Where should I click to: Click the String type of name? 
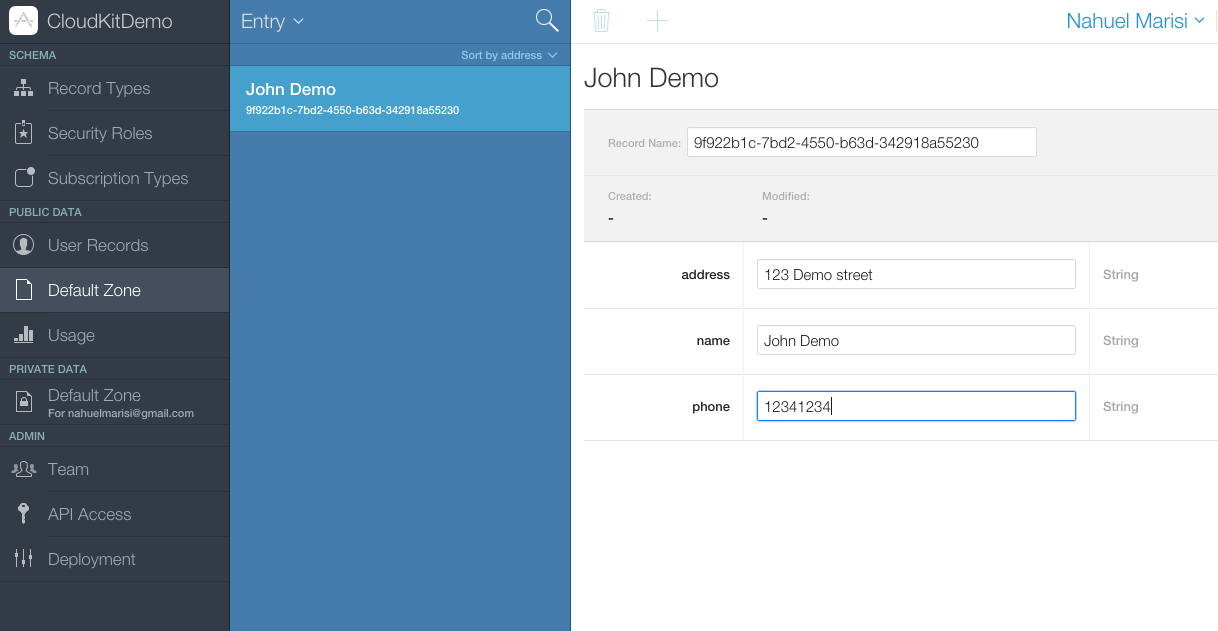1121,340
